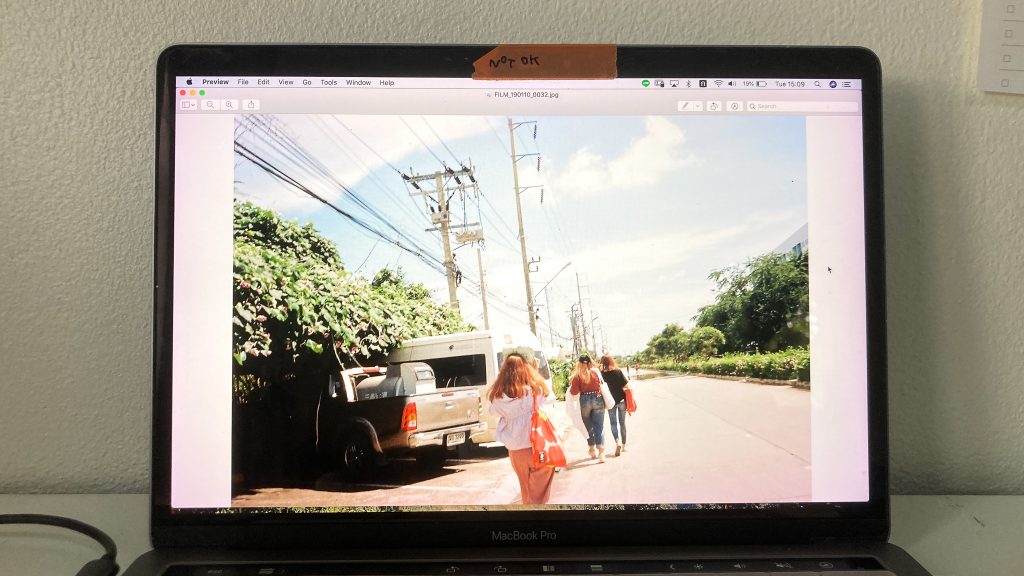Click the FILM_190110_0032.jpg window title
This screenshot has width=1024, height=576.
(x=526, y=95)
